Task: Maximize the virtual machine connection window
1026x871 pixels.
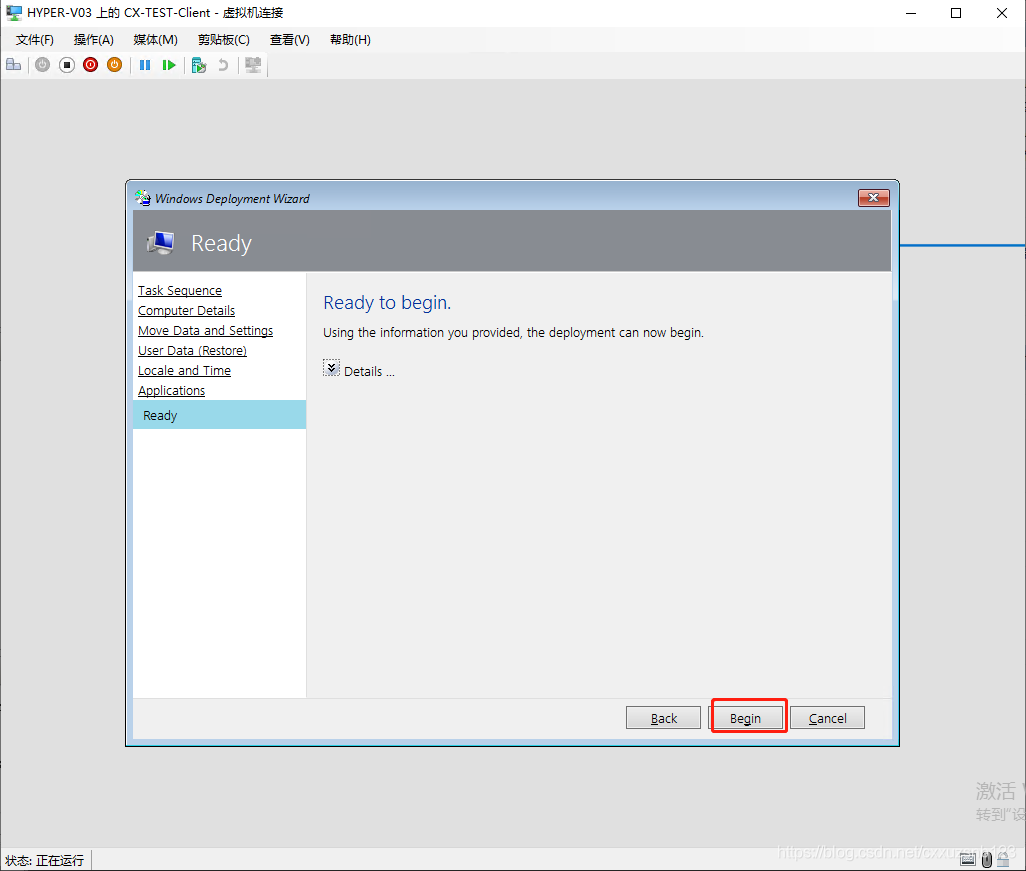Action: click(x=956, y=13)
